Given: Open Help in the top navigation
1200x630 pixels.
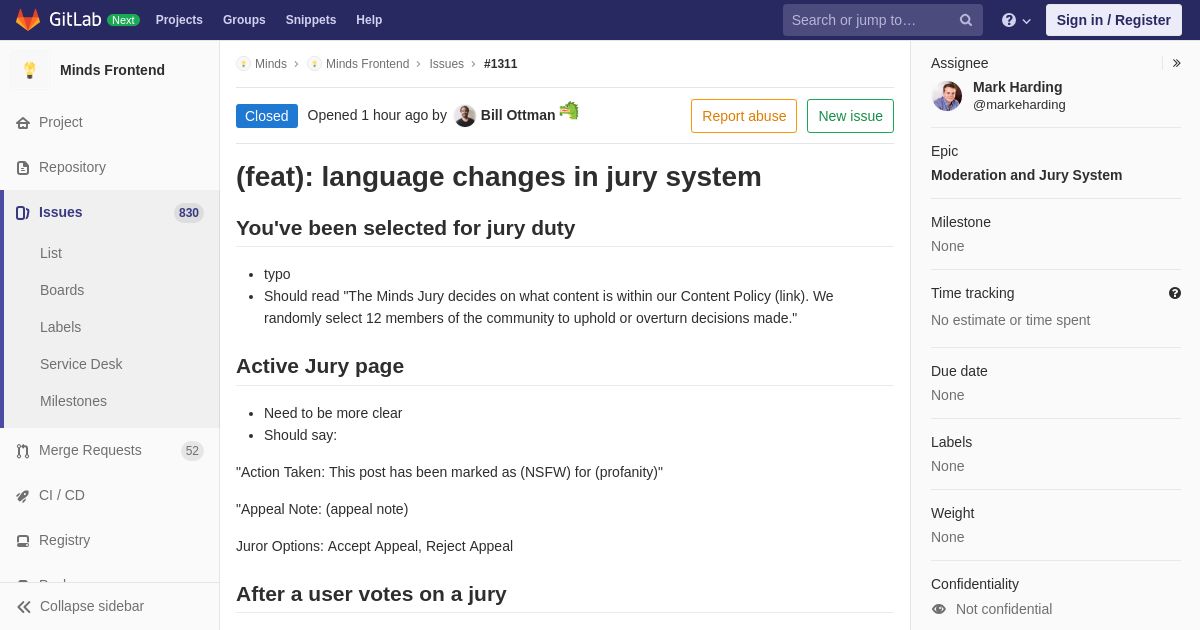Looking at the screenshot, I should (369, 20).
